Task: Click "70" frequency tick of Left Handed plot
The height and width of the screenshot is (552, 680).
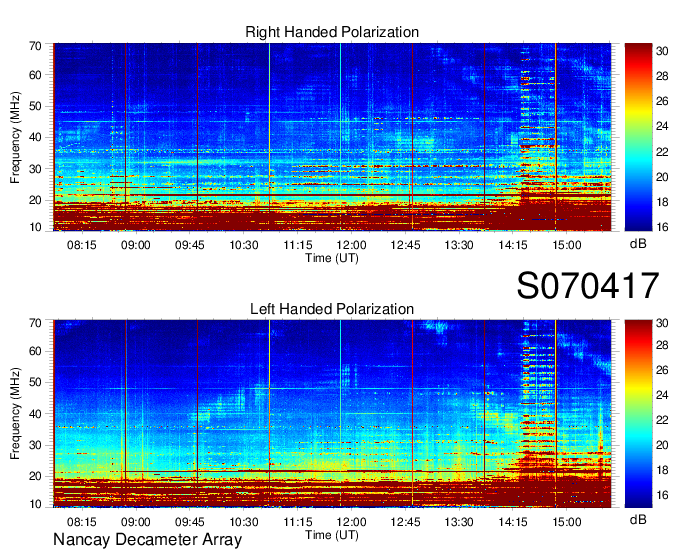Action: [x=35, y=323]
